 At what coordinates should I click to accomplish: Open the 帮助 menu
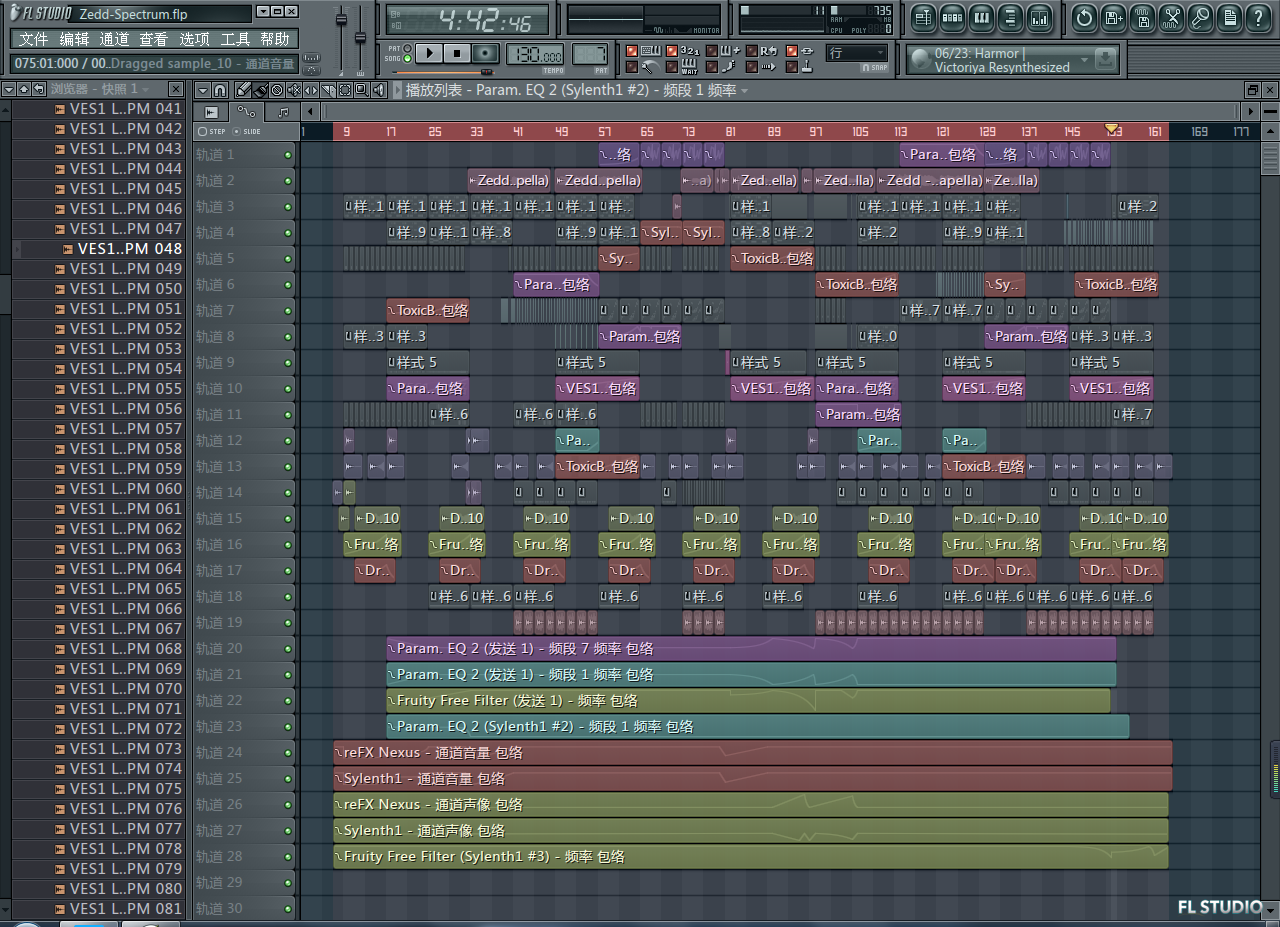[x=275, y=39]
